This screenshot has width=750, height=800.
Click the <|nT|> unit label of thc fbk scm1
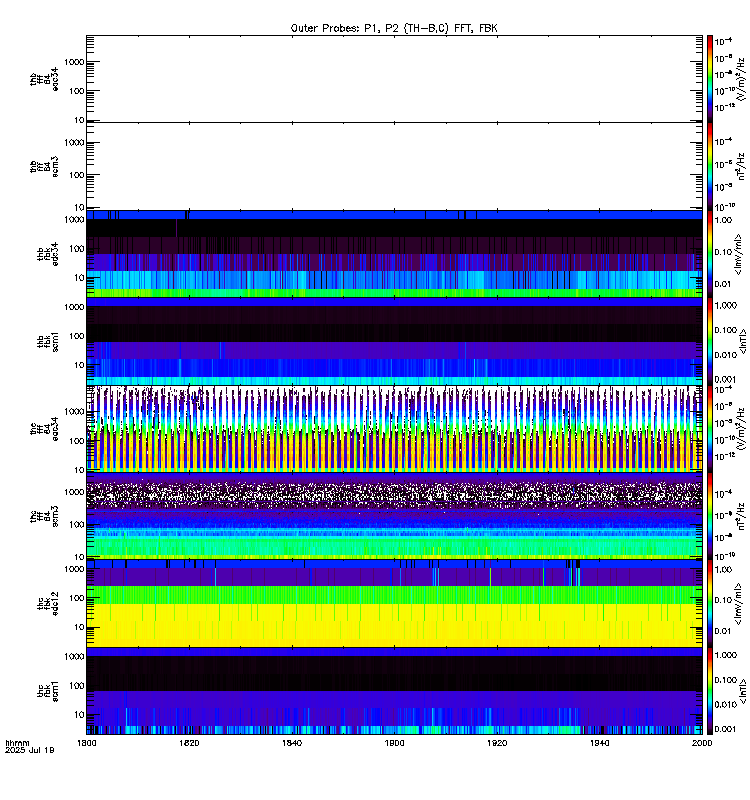point(743,691)
